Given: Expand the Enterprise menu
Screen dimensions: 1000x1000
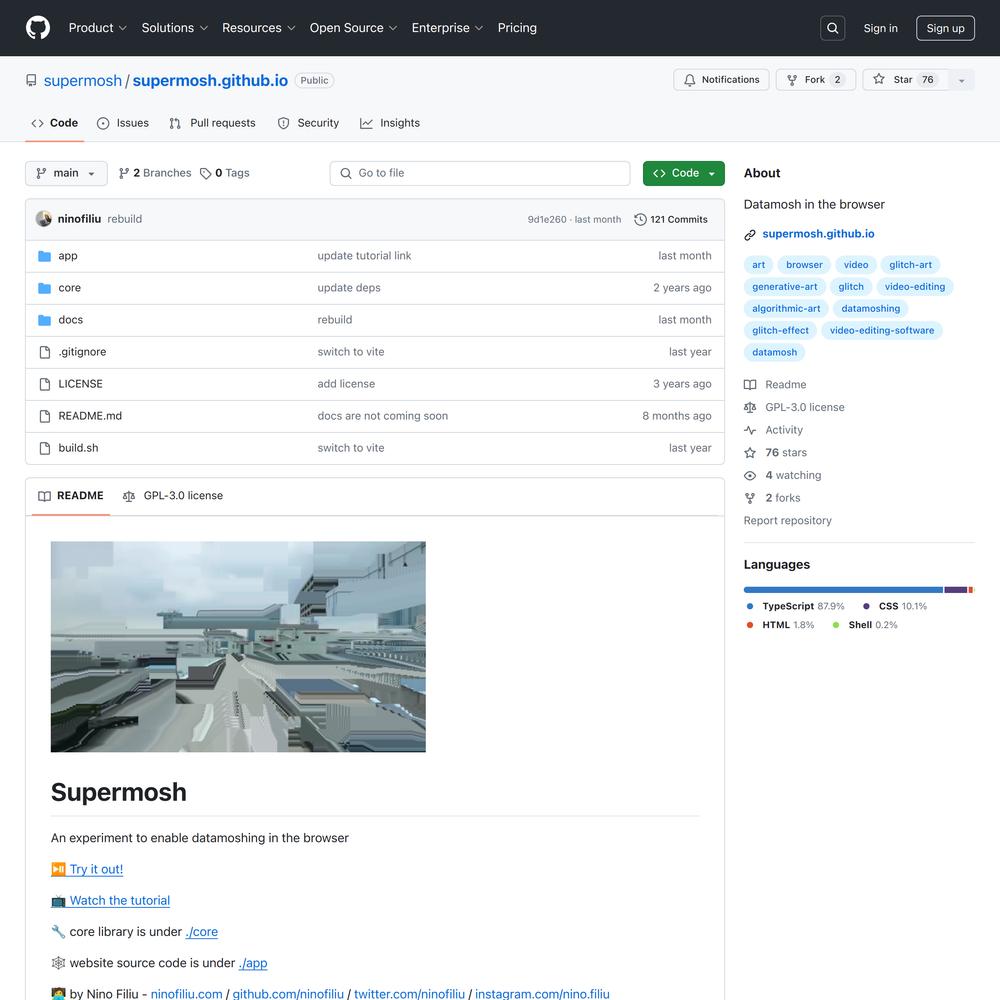Looking at the screenshot, I should coord(447,28).
